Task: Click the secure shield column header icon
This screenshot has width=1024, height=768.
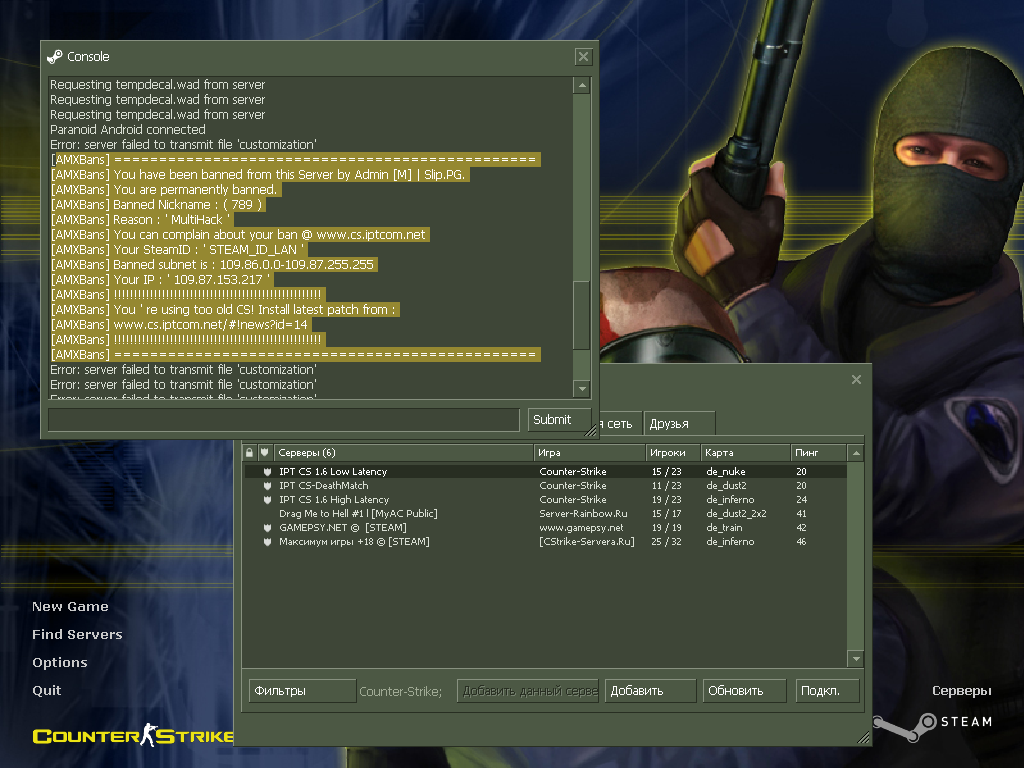Action: click(x=264, y=452)
